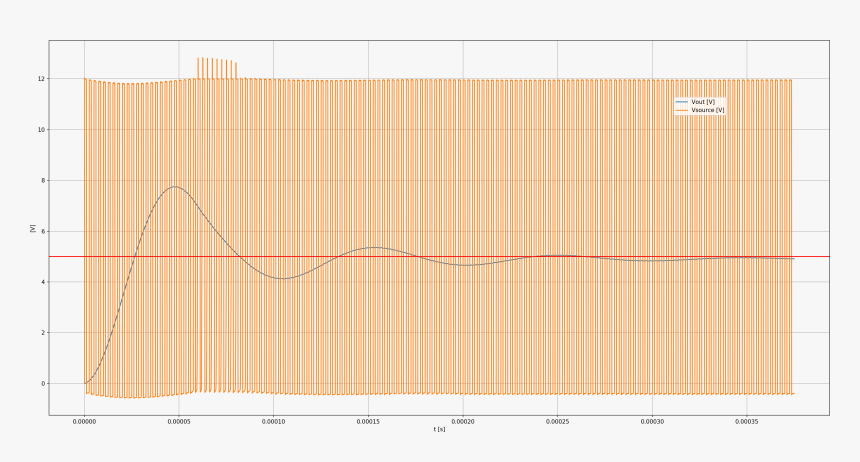860x462 pixels.
Task: Click y-axis tick label 10
Action: (x=42, y=129)
